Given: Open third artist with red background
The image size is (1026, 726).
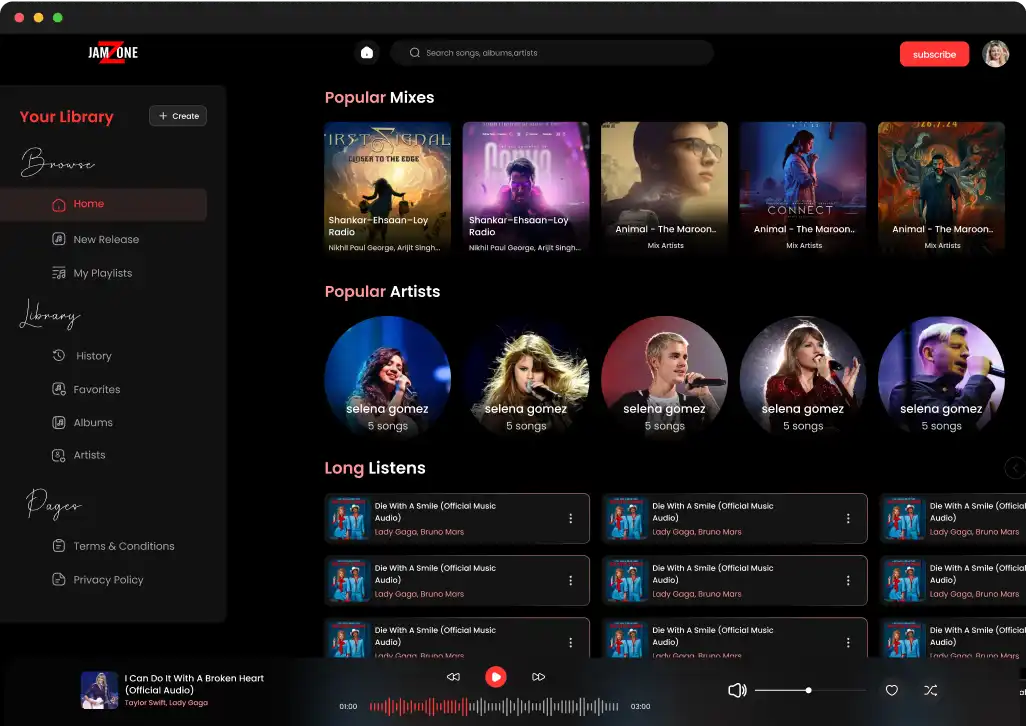Looking at the screenshot, I should tap(664, 377).
